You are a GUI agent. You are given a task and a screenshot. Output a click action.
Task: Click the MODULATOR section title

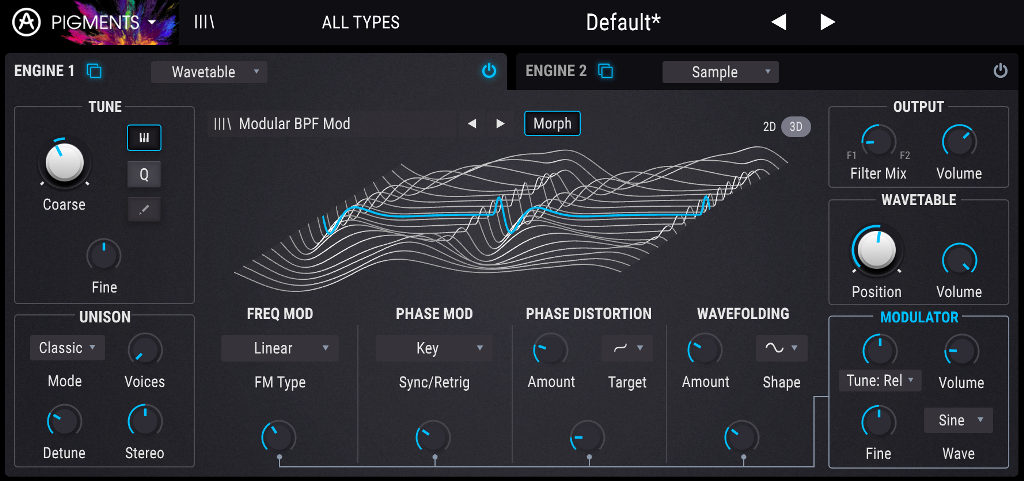pos(919,318)
